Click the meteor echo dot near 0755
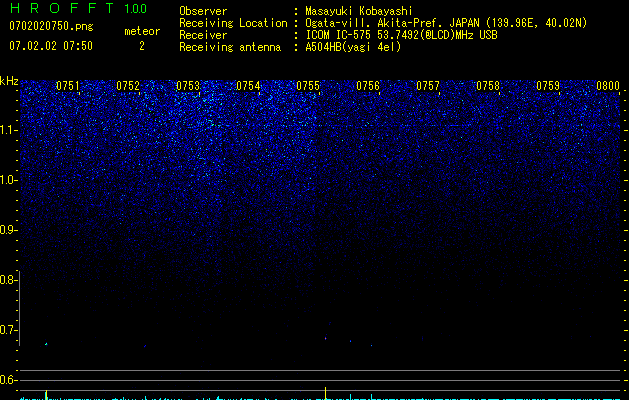Screen dimensions: 629x400 pyautogui.click(x=325, y=338)
